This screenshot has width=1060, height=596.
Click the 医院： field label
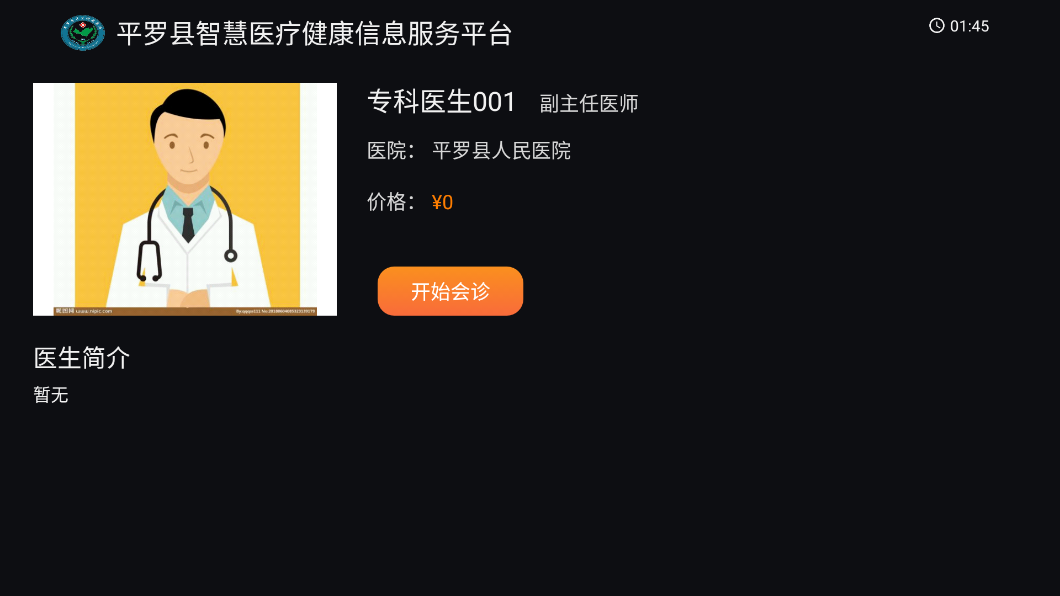(x=390, y=150)
